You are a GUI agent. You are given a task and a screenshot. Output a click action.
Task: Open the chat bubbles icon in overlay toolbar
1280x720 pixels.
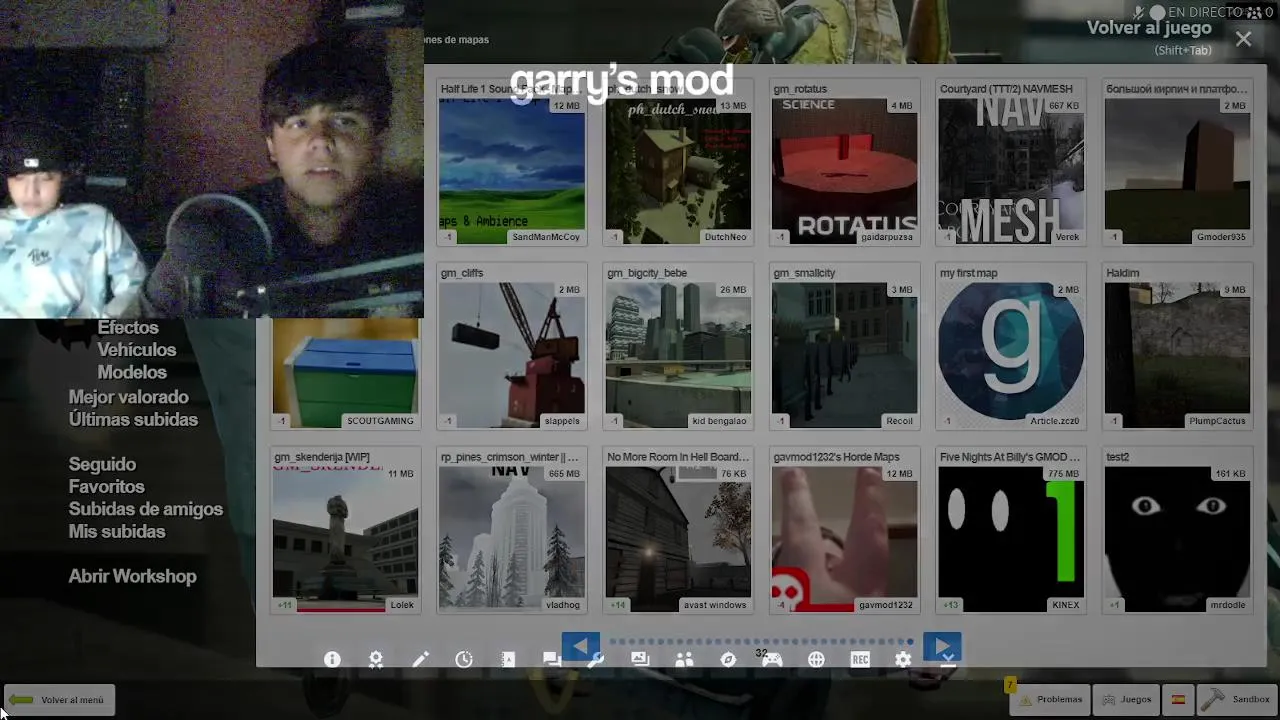tap(552, 659)
